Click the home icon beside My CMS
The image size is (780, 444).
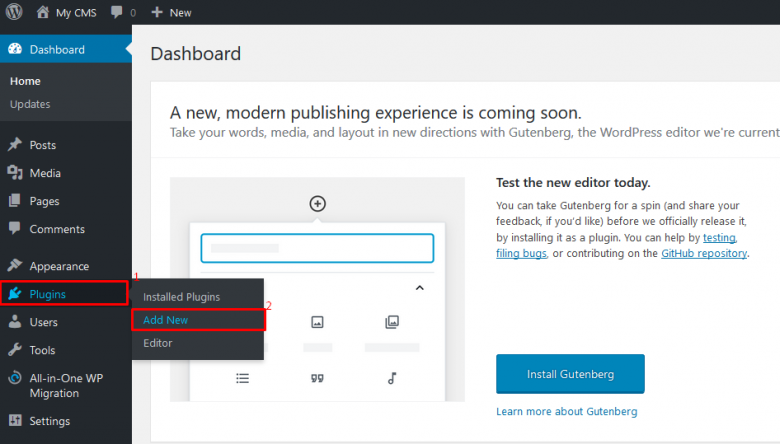coord(43,12)
